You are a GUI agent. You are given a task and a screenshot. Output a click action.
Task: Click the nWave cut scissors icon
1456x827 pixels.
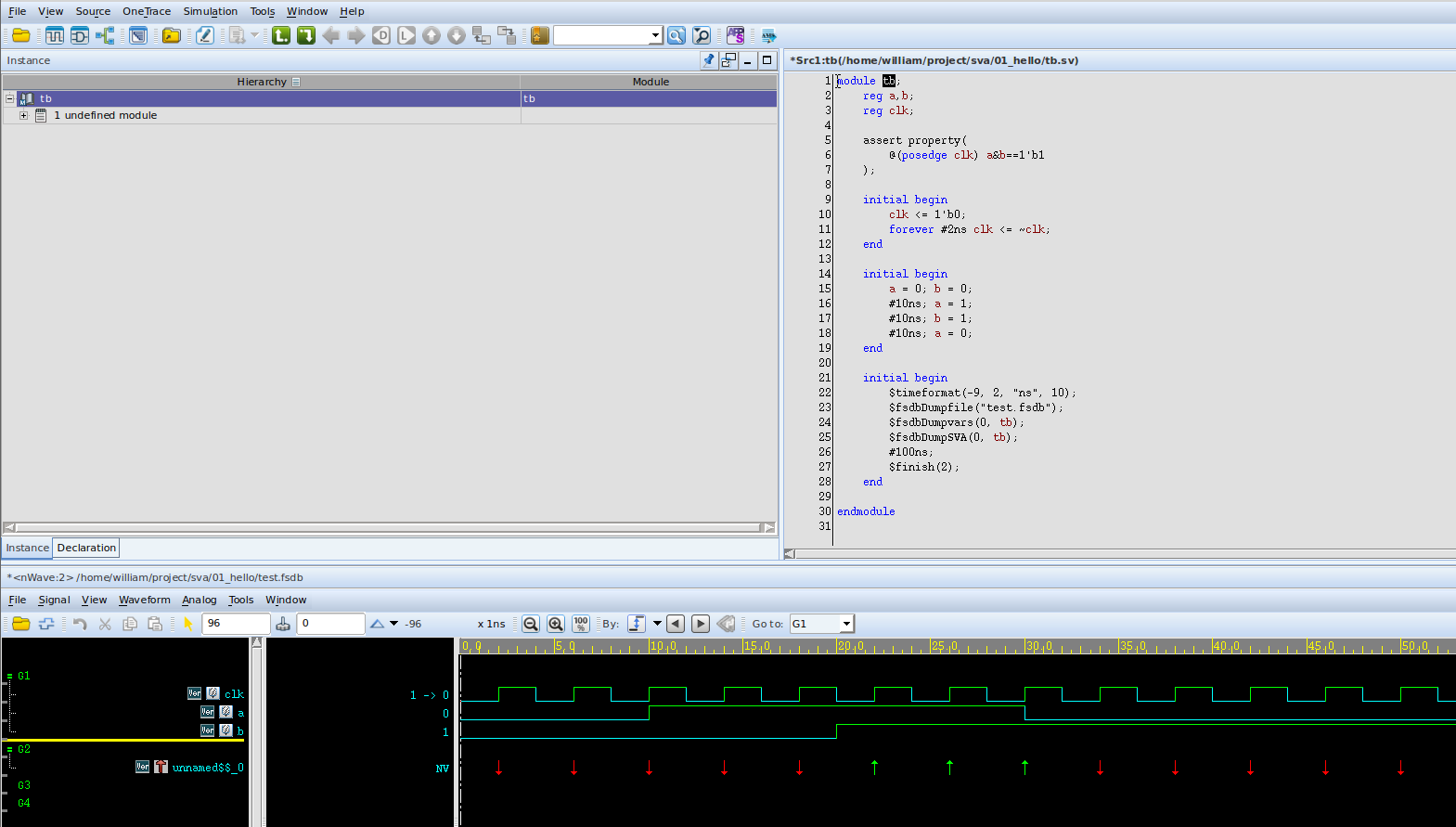105,624
